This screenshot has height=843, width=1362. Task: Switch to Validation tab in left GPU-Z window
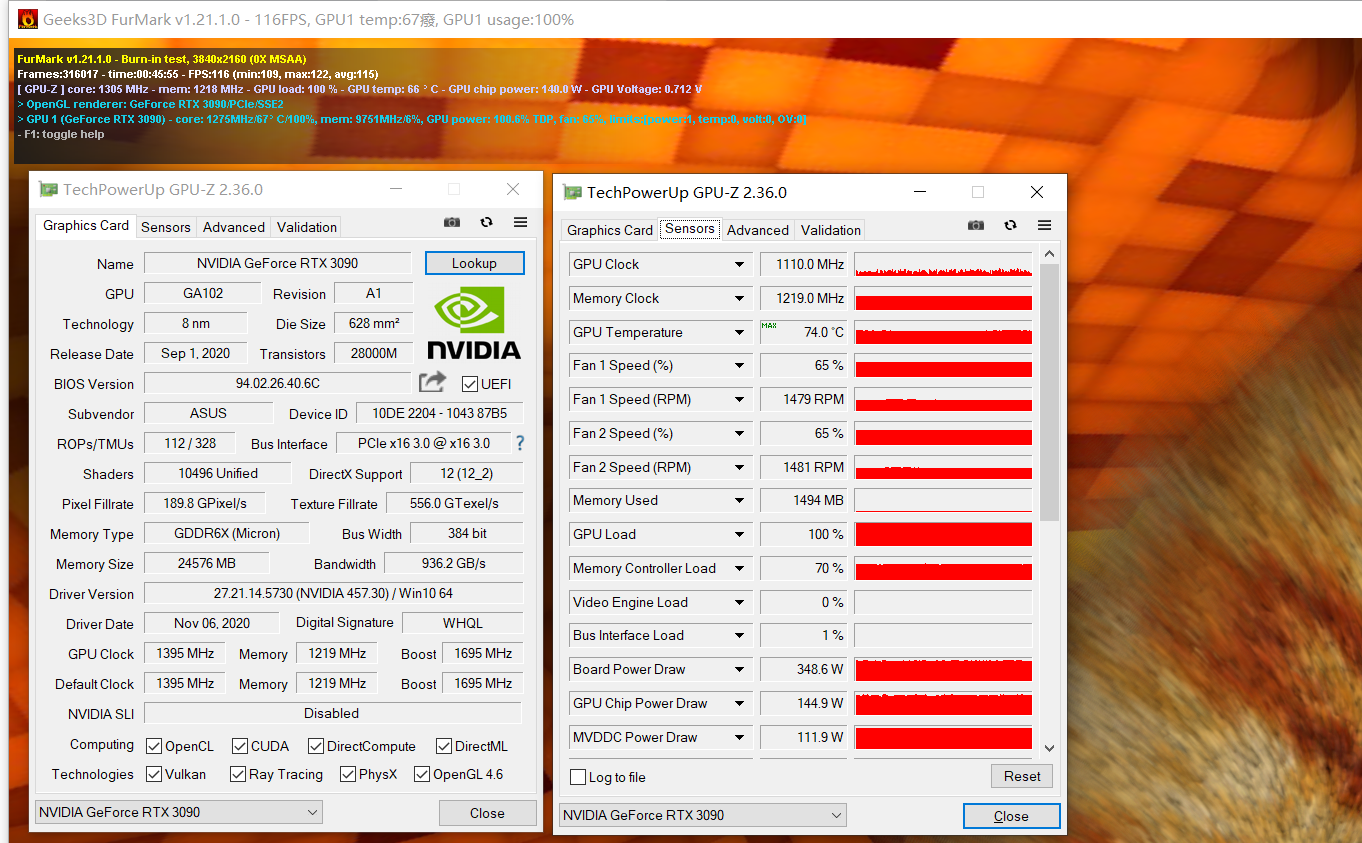pos(307,227)
